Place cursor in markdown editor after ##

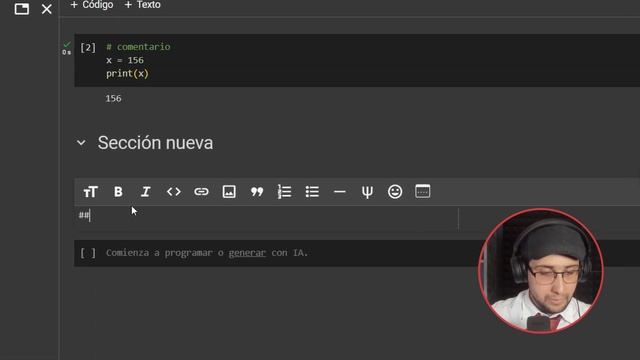point(91,215)
